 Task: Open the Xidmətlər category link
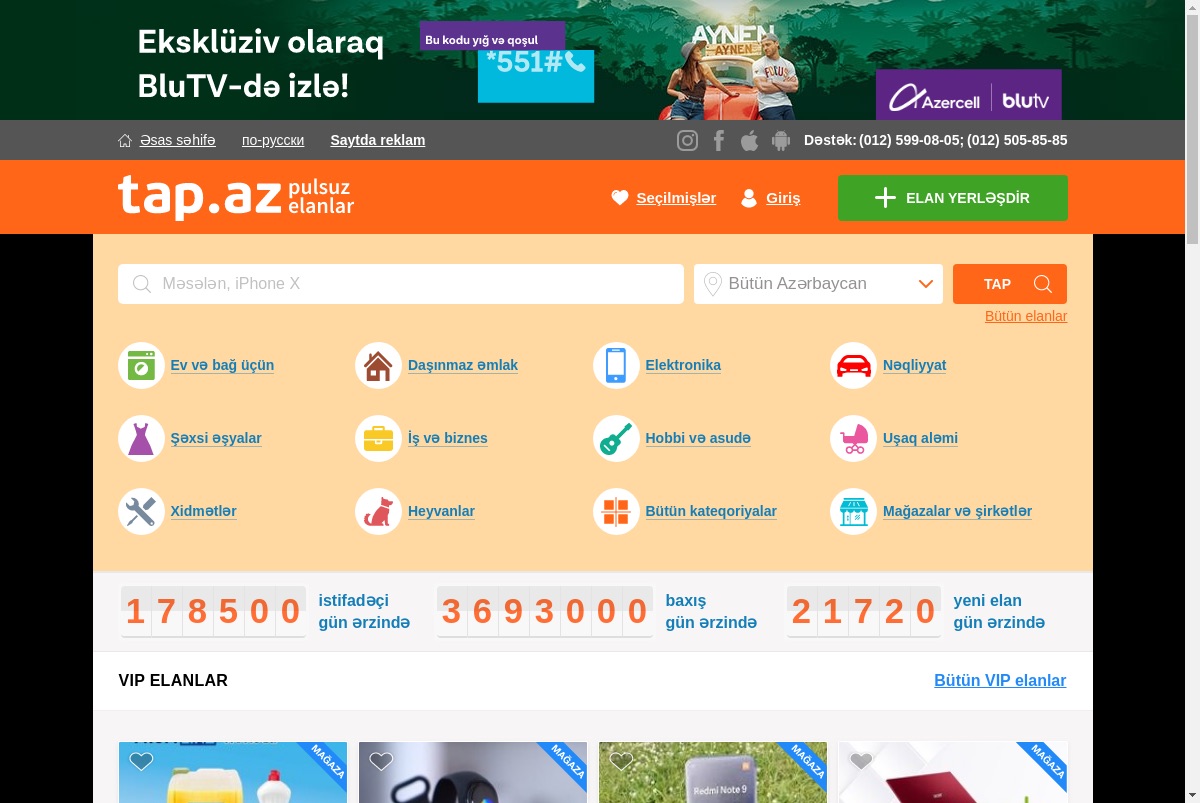204,511
